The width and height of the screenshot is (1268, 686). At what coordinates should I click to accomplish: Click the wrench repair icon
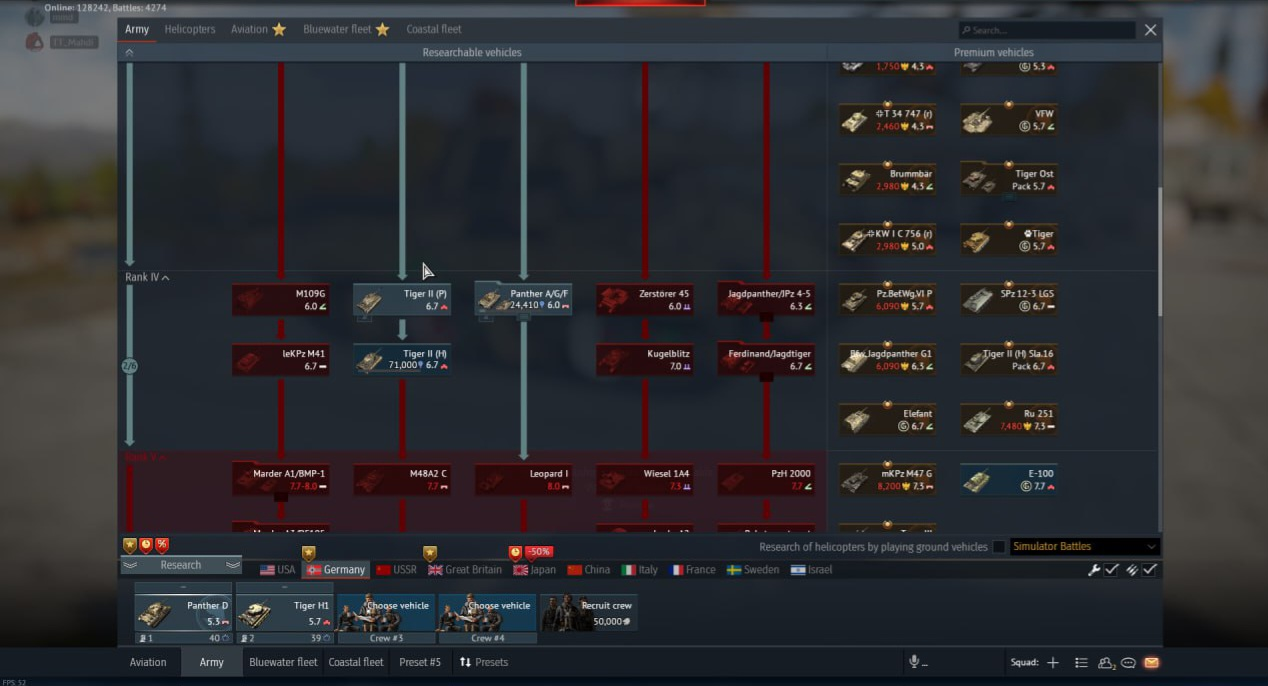pyautogui.click(x=1094, y=570)
